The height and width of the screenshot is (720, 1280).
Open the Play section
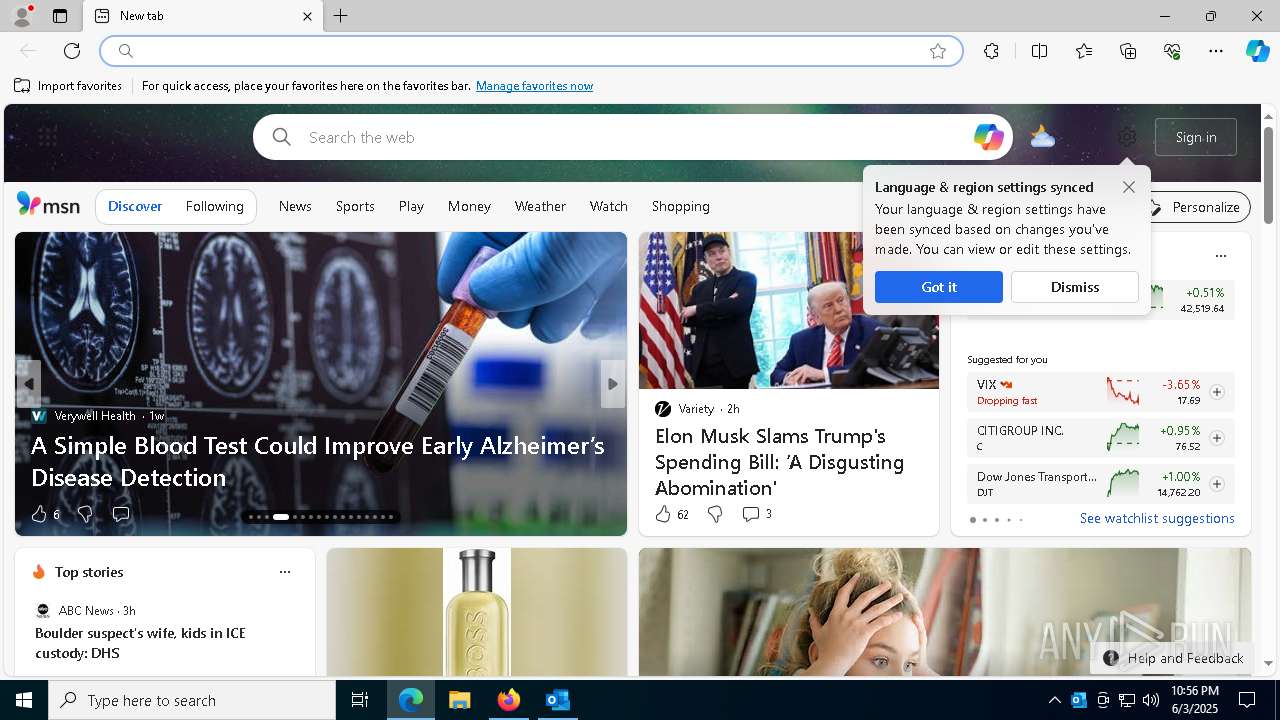pyautogui.click(x=411, y=206)
